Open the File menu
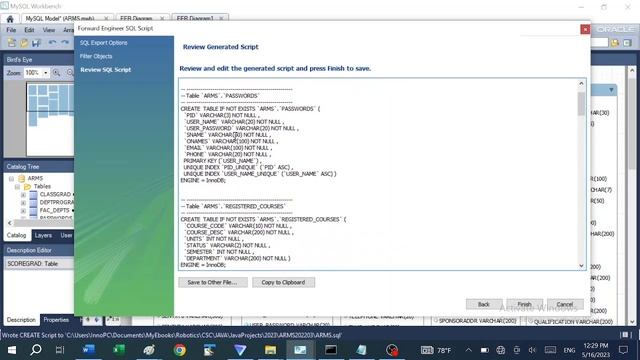The height and width of the screenshot is (360, 640). 11,30
